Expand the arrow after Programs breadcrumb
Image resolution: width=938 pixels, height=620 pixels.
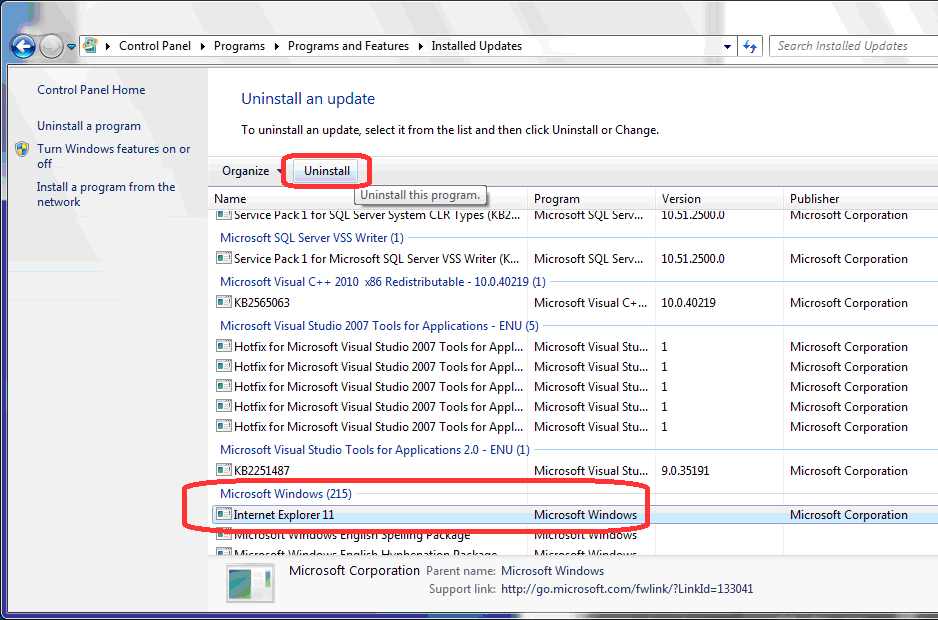(276, 46)
